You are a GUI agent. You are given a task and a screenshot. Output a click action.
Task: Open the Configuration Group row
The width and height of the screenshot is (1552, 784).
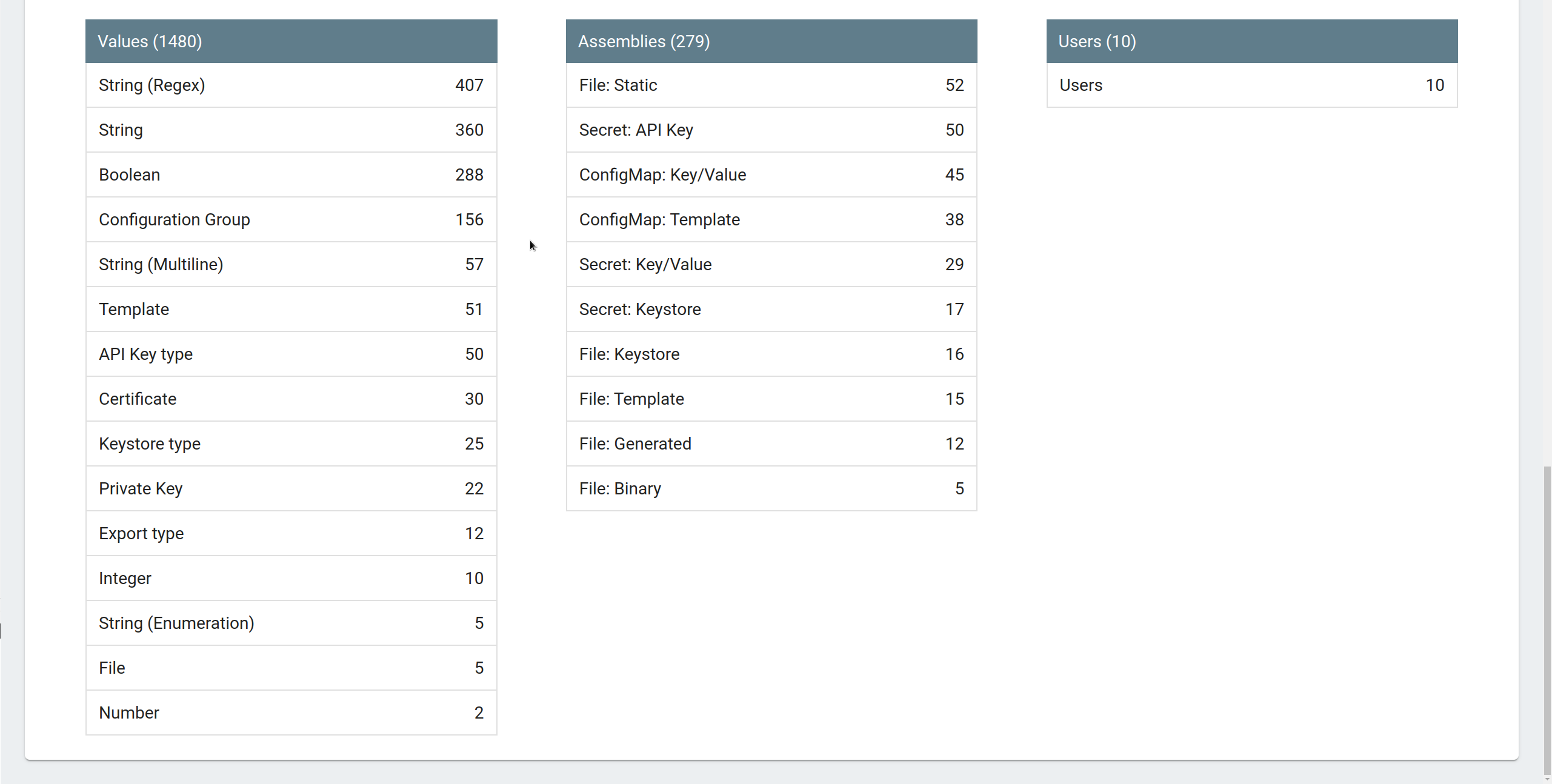pyautogui.click(x=291, y=220)
